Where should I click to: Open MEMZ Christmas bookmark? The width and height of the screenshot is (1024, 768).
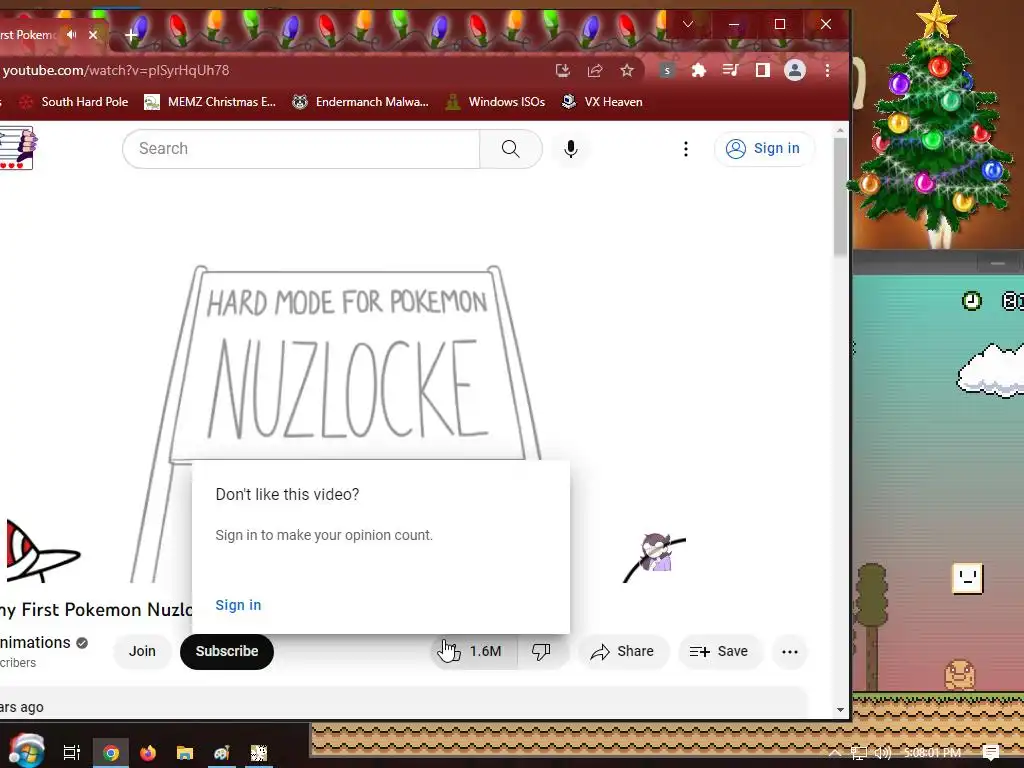point(210,102)
